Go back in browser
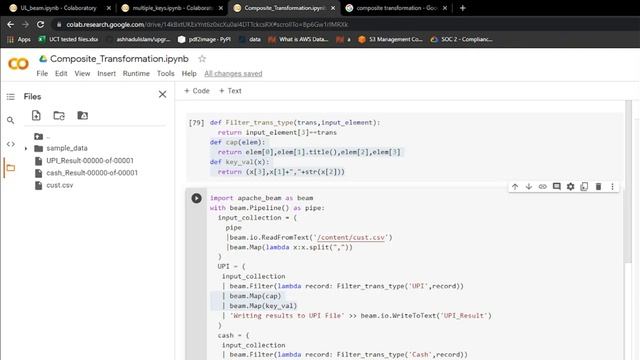The width and height of the screenshot is (640, 360). [11, 24]
